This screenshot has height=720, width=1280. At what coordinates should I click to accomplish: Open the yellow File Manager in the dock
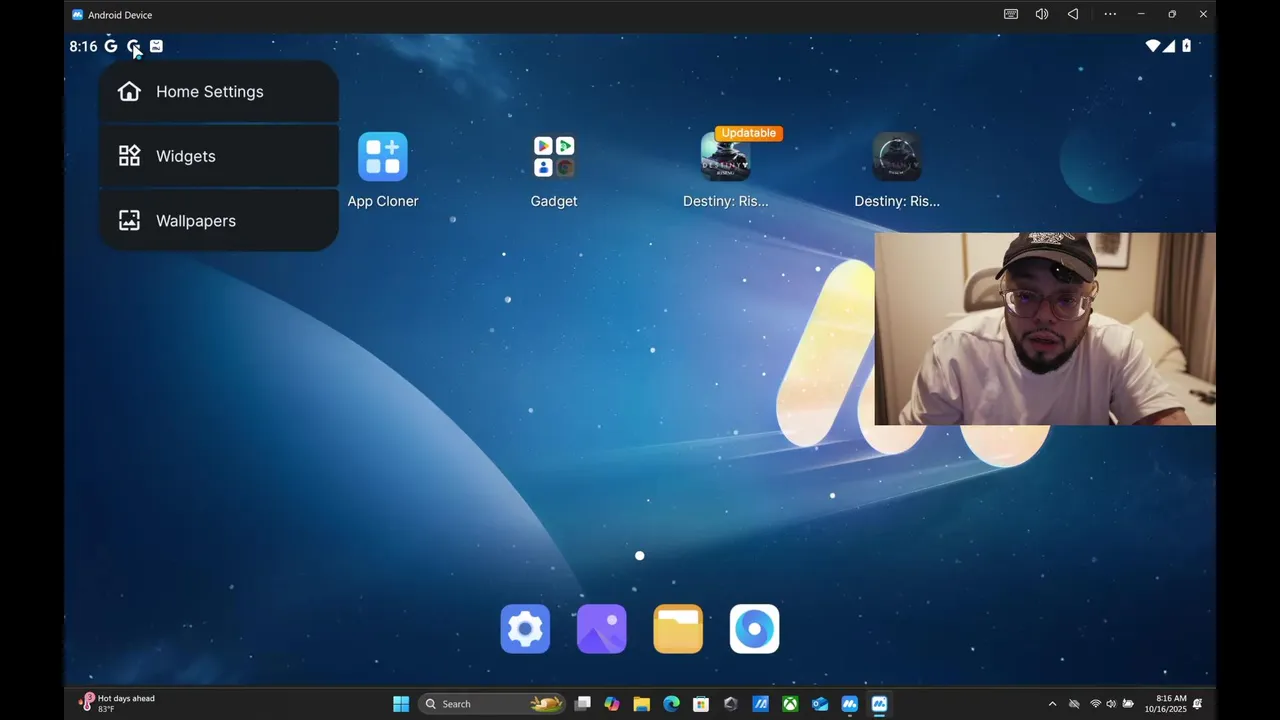pyautogui.click(x=678, y=629)
